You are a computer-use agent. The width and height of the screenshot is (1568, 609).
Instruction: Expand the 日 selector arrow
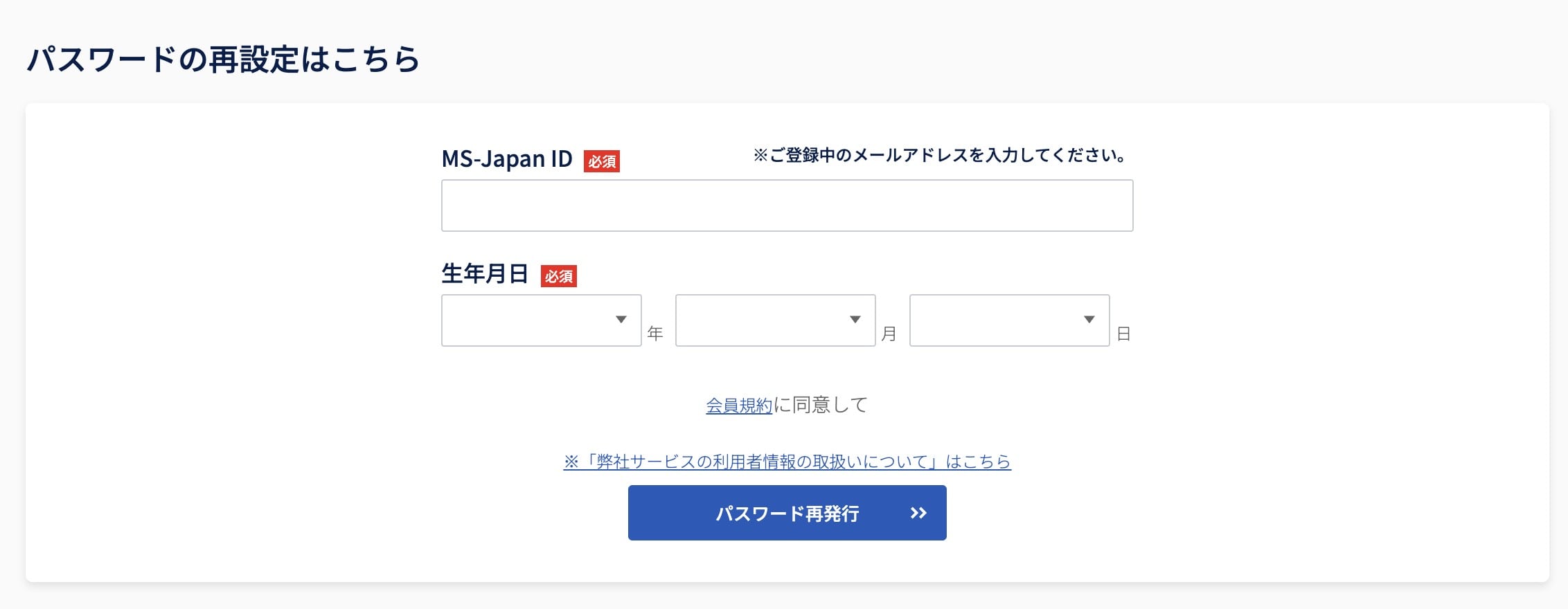[x=1089, y=320]
